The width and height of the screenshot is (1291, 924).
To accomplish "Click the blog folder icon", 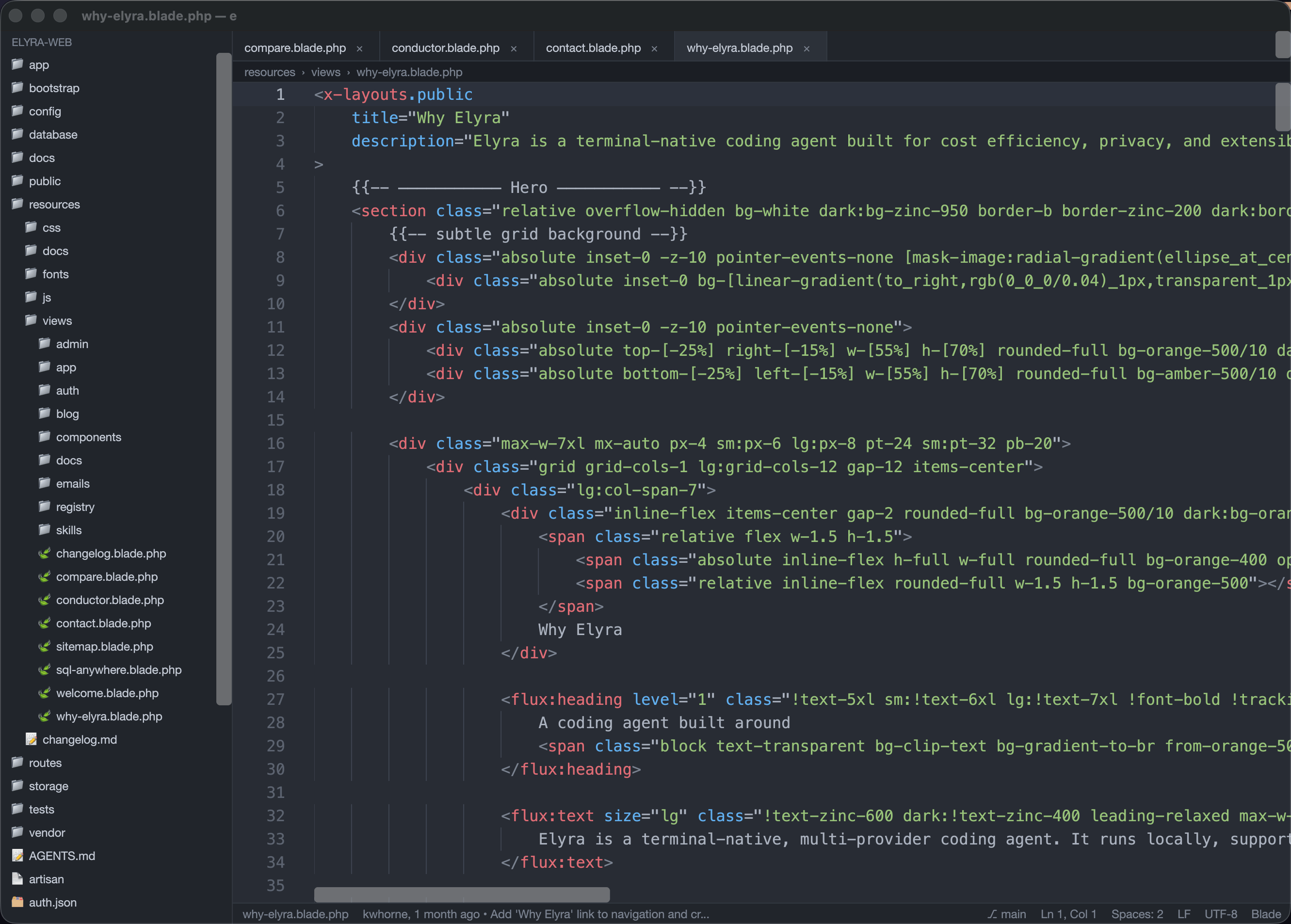I will coord(45,414).
